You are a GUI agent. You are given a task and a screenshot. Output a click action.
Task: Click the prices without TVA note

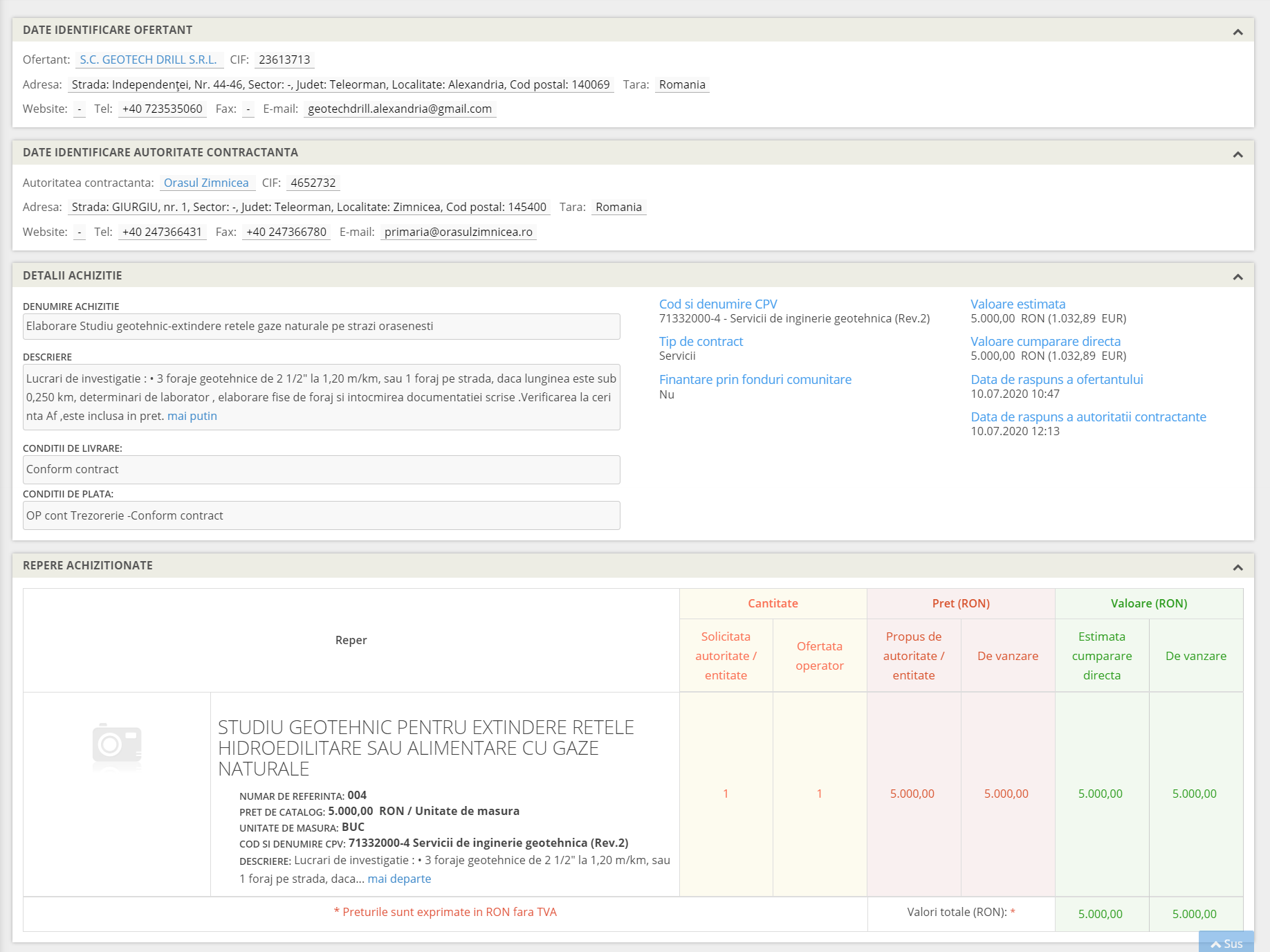point(445,912)
